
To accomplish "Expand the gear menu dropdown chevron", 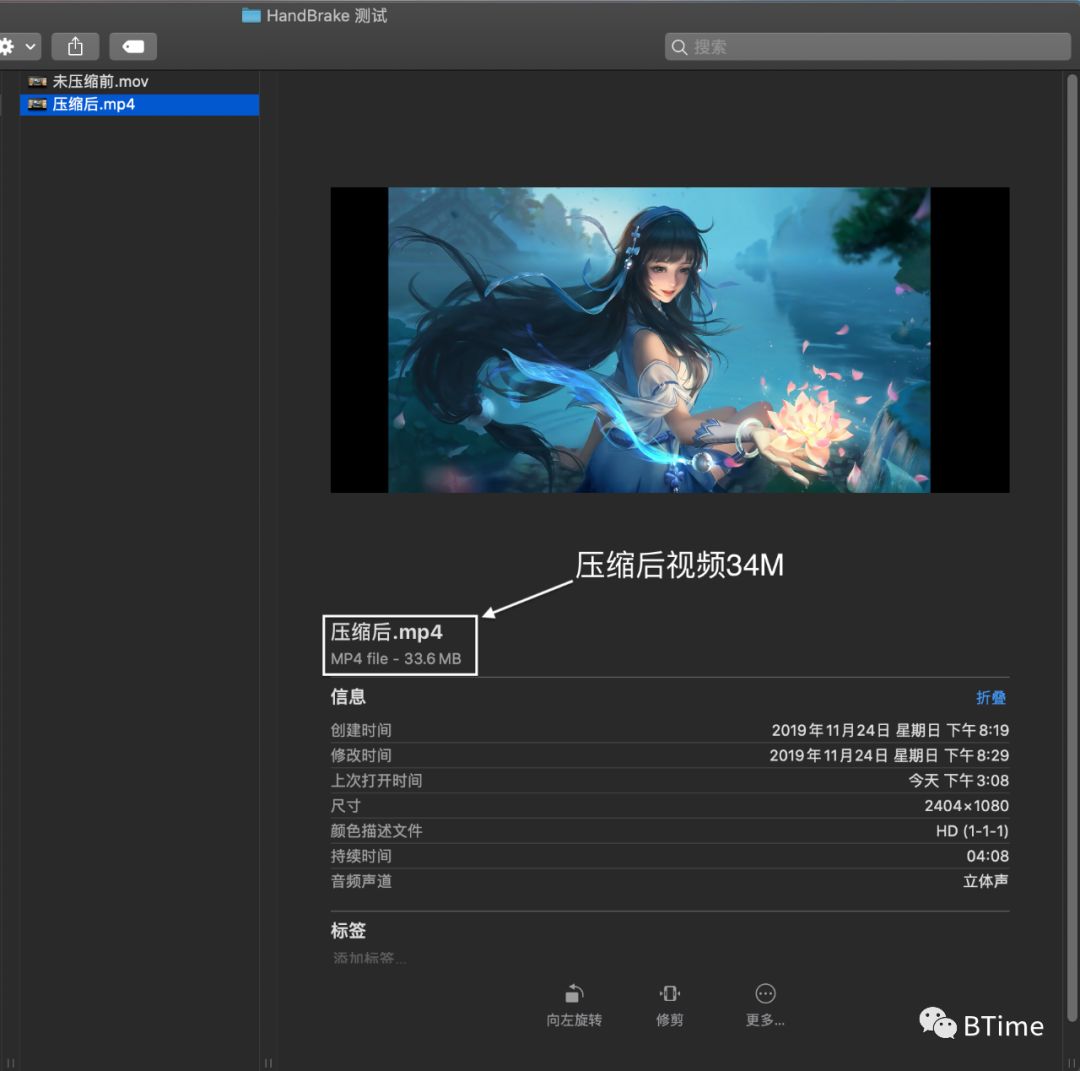I will [x=29, y=46].
